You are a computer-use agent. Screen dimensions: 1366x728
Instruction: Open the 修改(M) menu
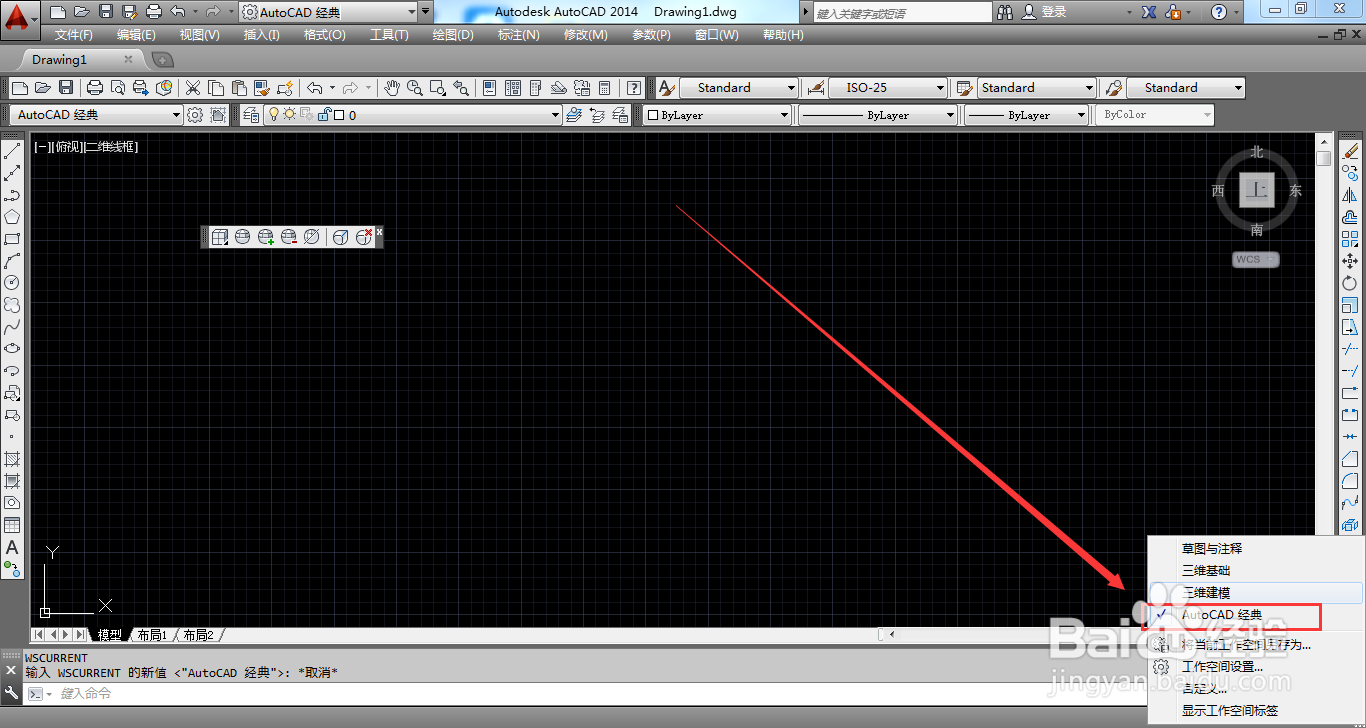[585, 34]
